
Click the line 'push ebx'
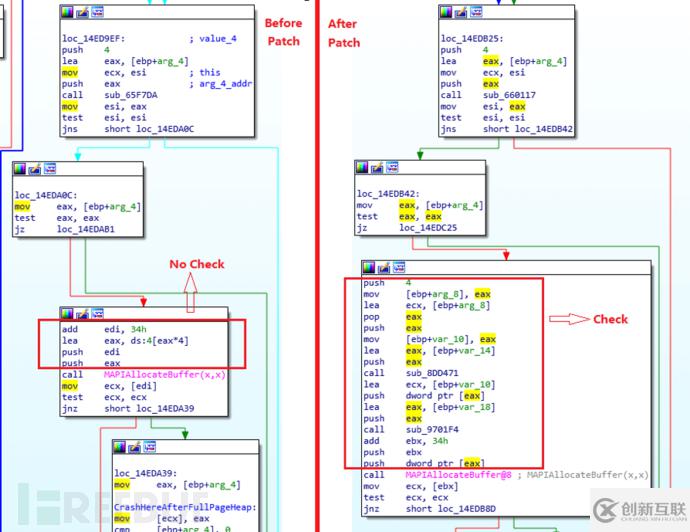[x=393, y=452]
